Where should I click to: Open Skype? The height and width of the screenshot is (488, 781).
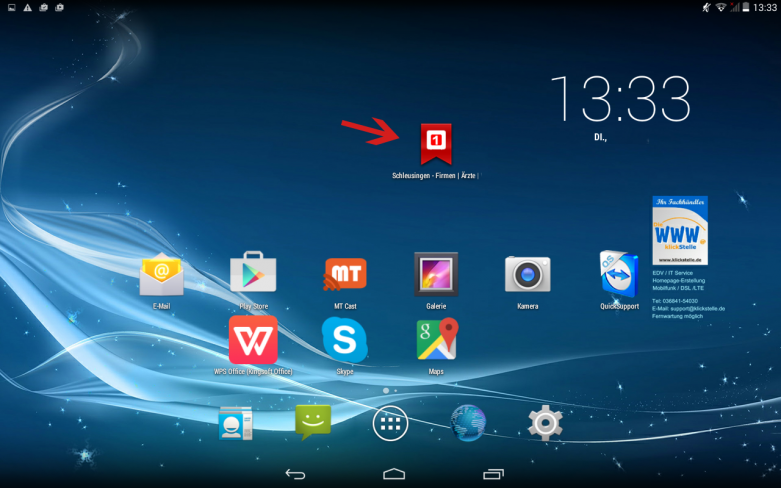point(345,340)
